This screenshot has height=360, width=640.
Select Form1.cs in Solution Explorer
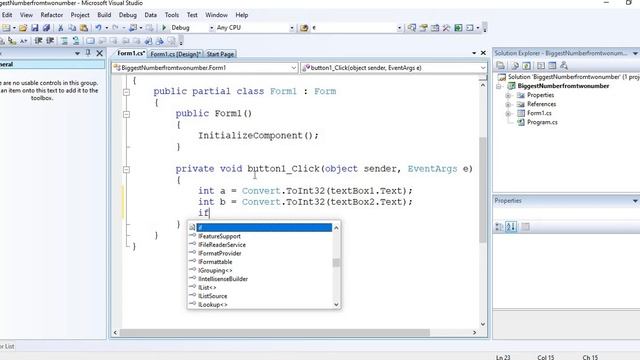click(x=539, y=113)
